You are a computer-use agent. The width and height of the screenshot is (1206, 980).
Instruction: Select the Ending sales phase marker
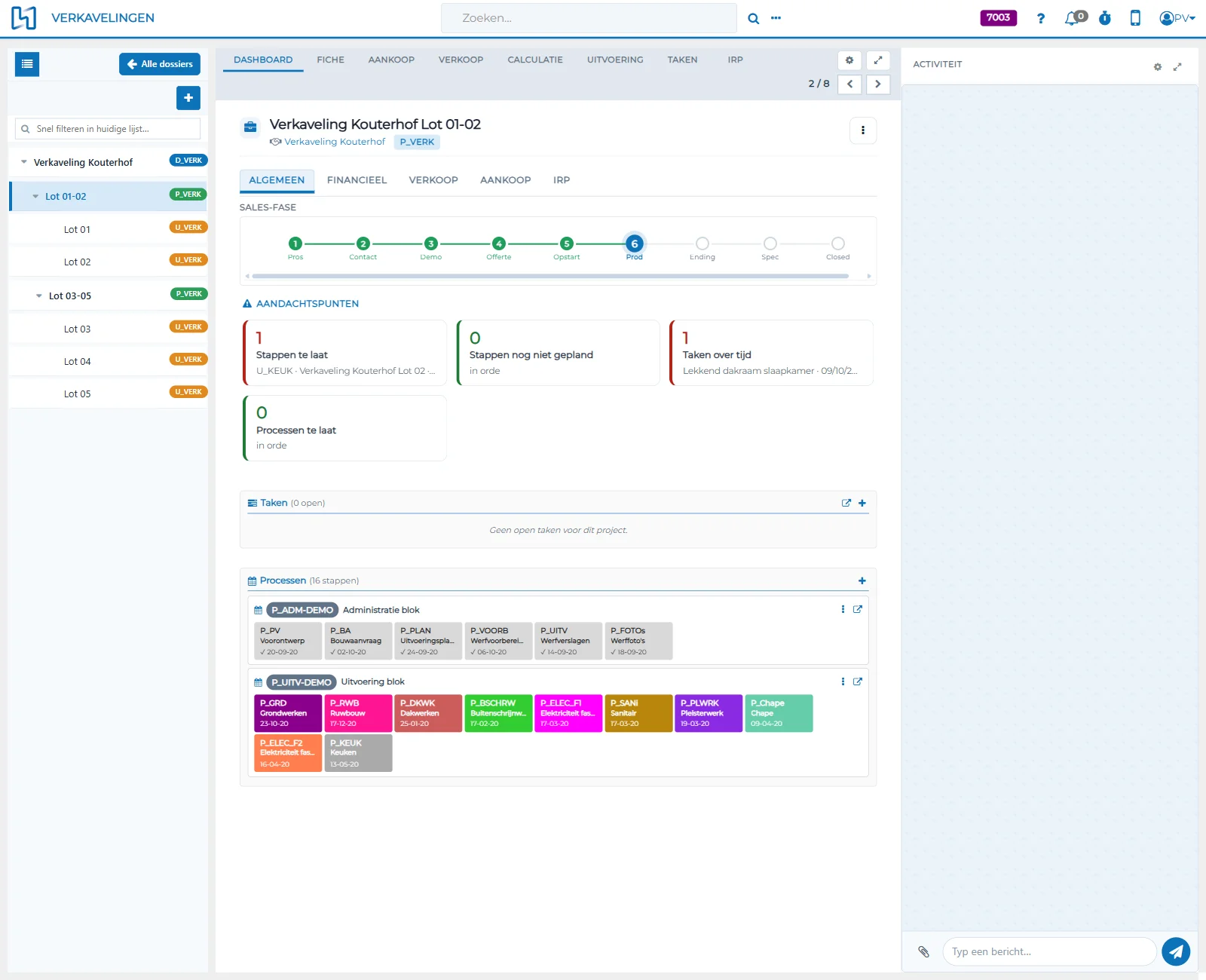(702, 243)
